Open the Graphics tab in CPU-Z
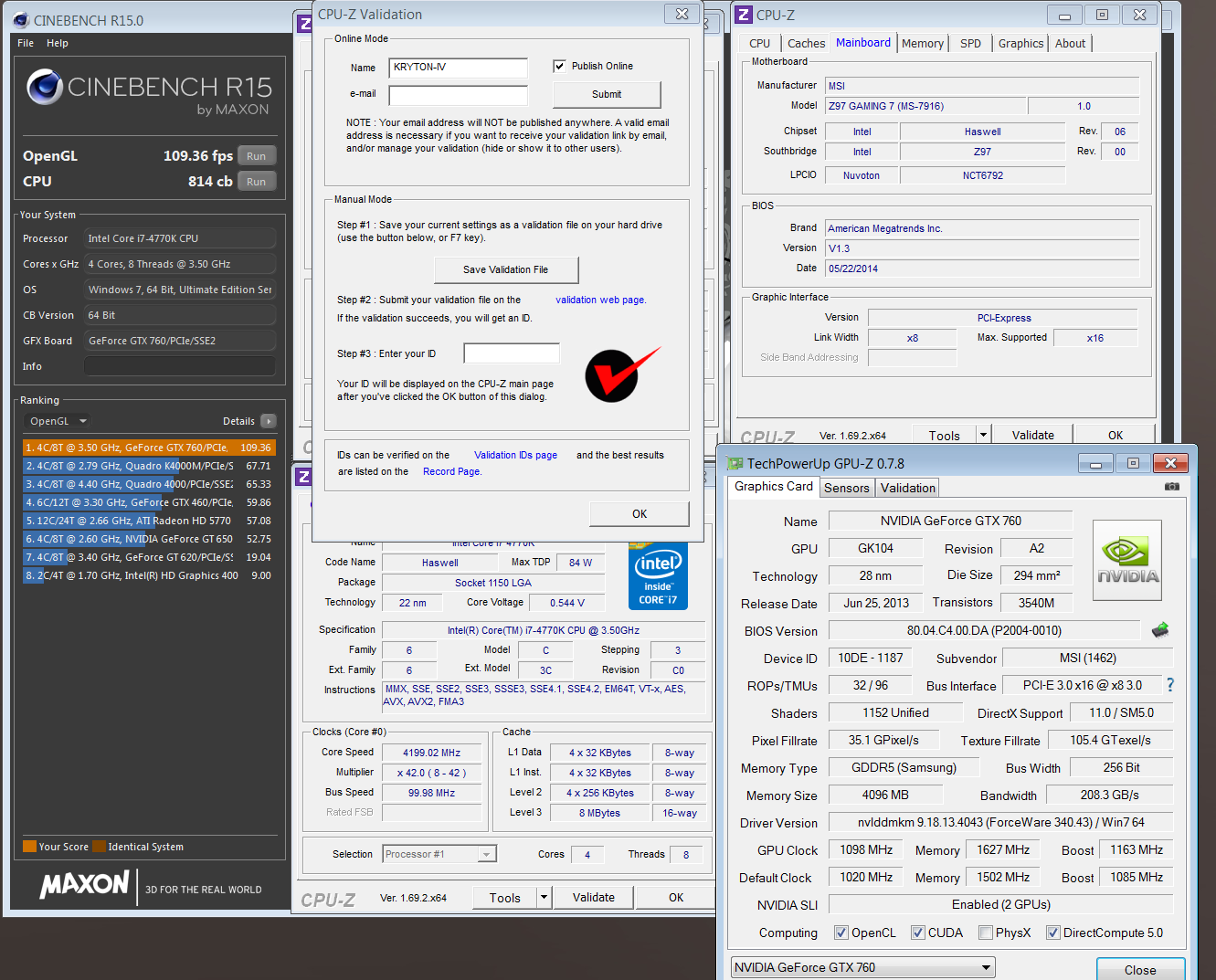The width and height of the screenshot is (1216, 980). click(x=1020, y=43)
